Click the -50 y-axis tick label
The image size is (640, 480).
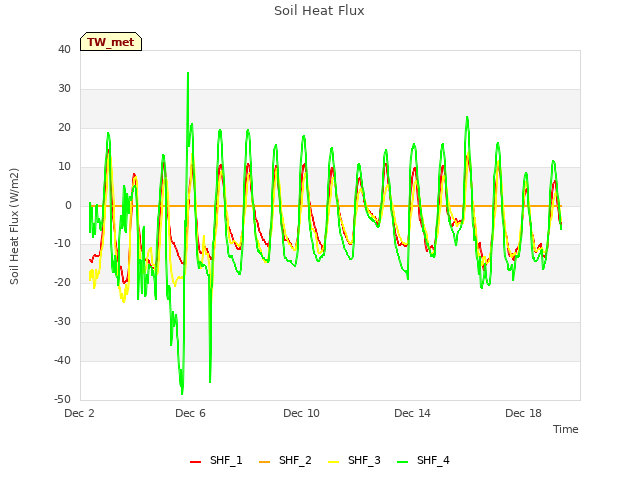click(x=63, y=400)
